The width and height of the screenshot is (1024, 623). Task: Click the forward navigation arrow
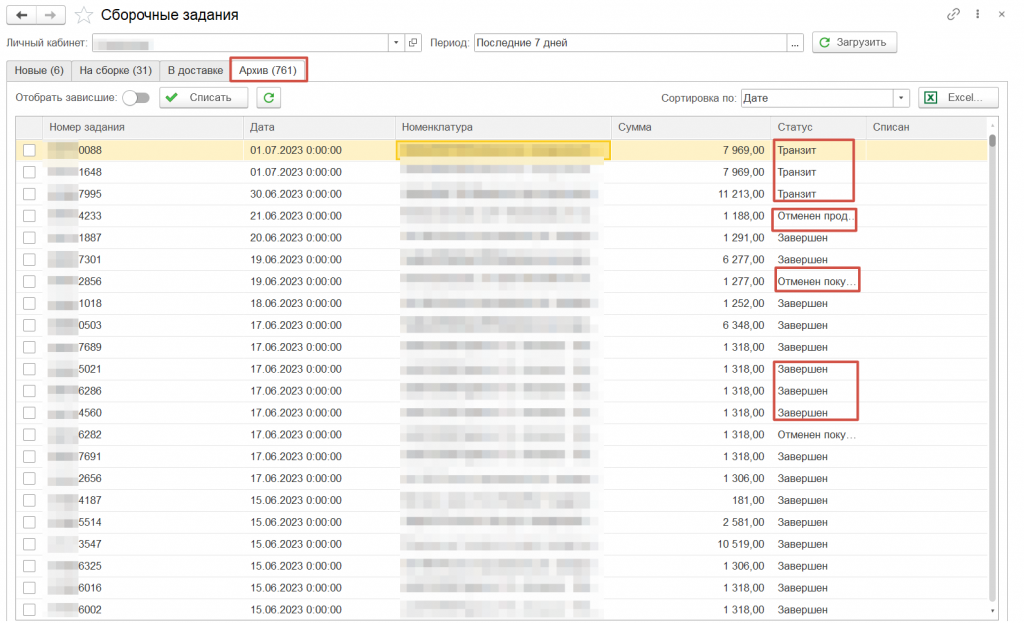click(x=52, y=15)
